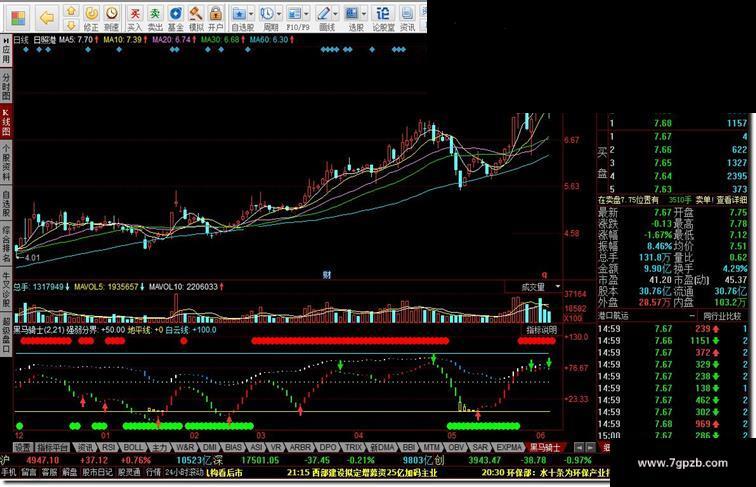Select the K线图 sidebar tab
Image resolution: width=756 pixels, height=487 pixels.
(x=6, y=122)
